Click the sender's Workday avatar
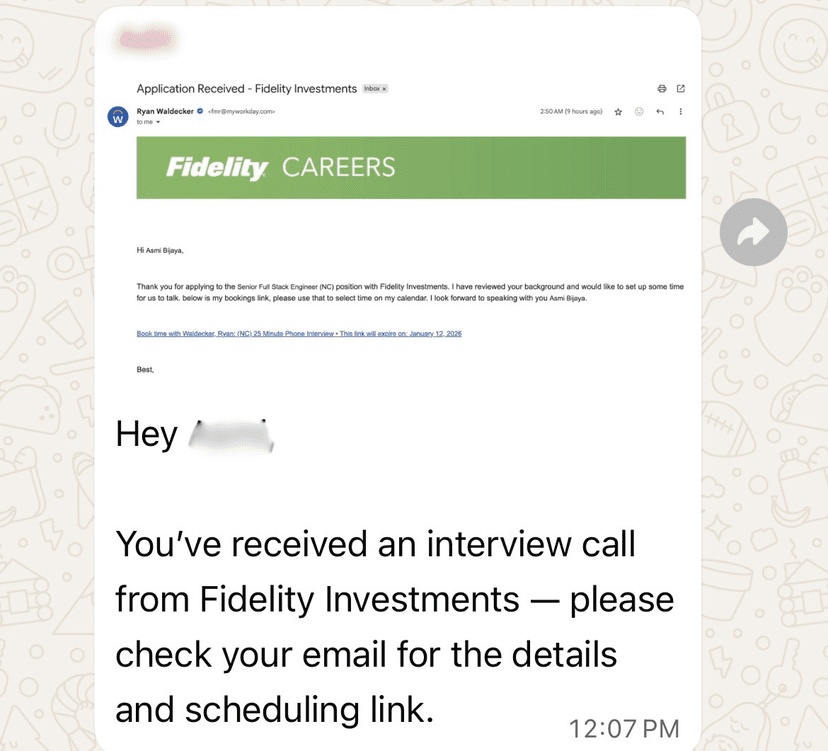Image resolution: width=828 pixels, height=751 pixels. [x=117, y=116]
